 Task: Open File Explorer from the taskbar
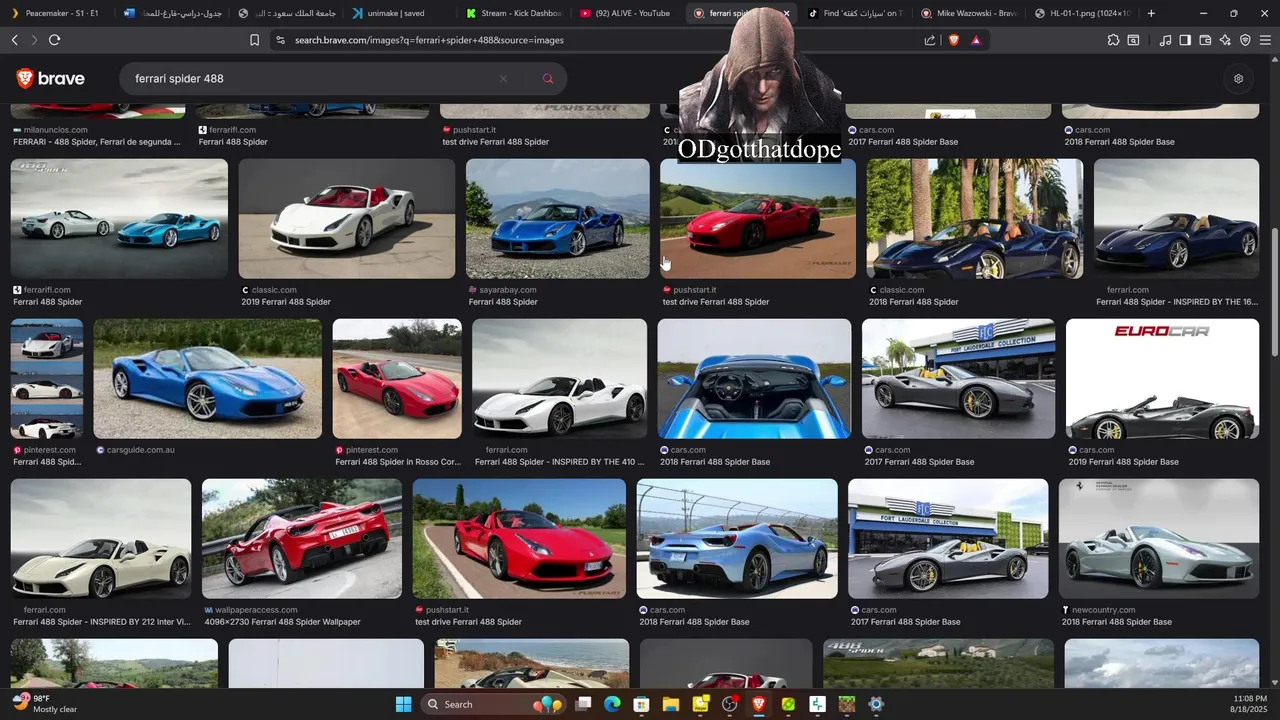coord(671,704)
